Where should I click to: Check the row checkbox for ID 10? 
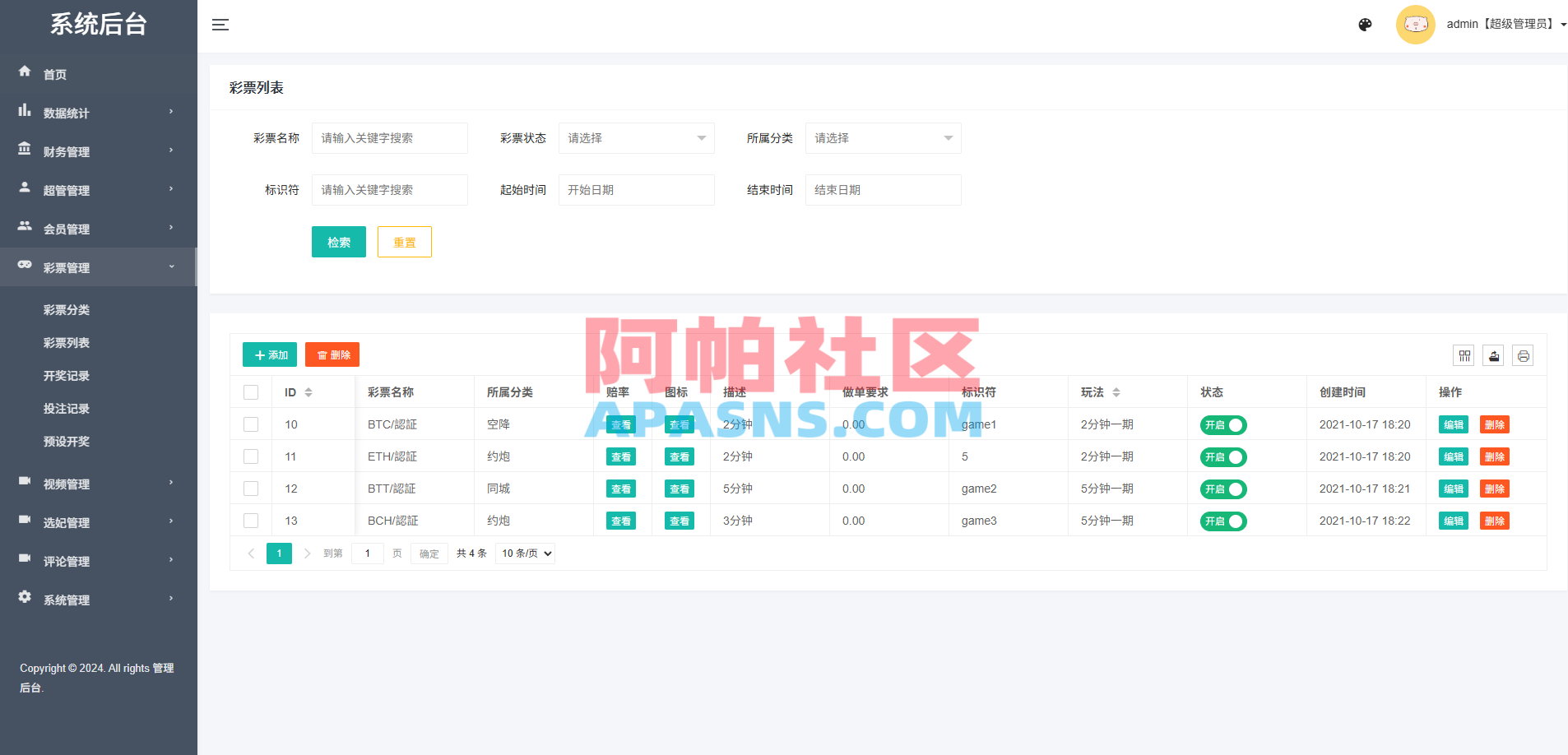[x=251, y=424]
